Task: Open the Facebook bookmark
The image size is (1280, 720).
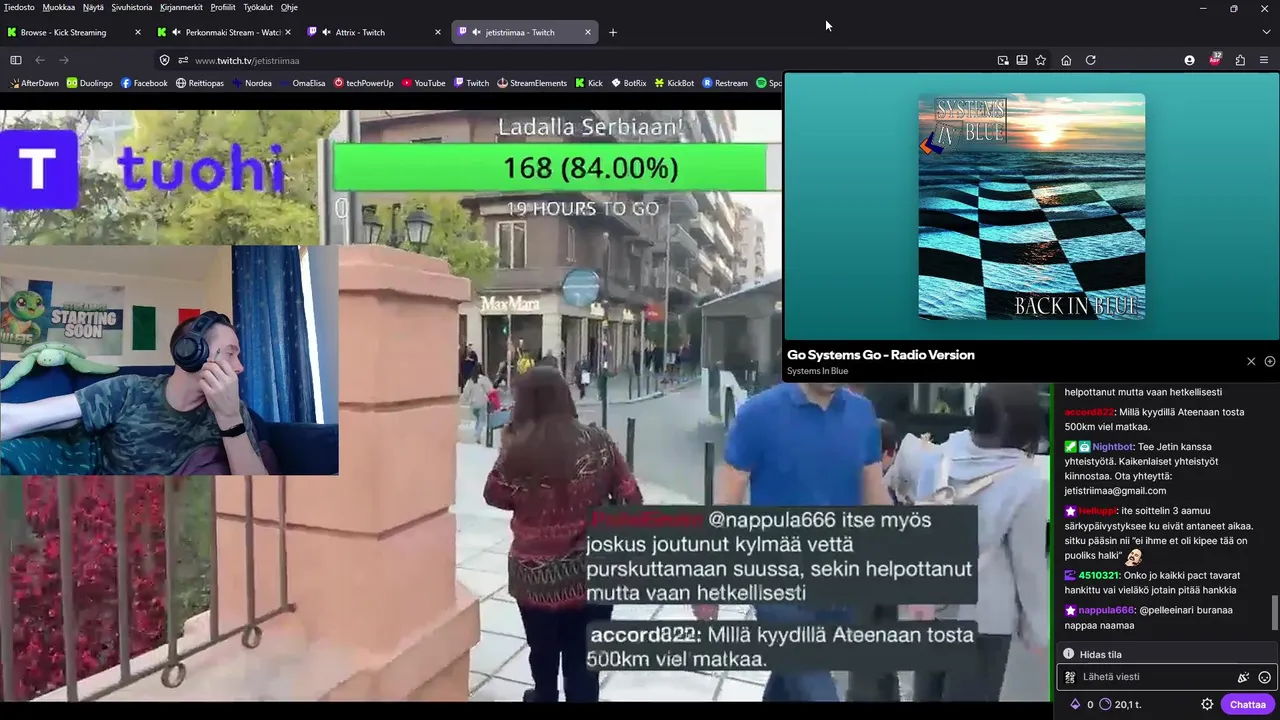Action: click(x=144, y=83)
